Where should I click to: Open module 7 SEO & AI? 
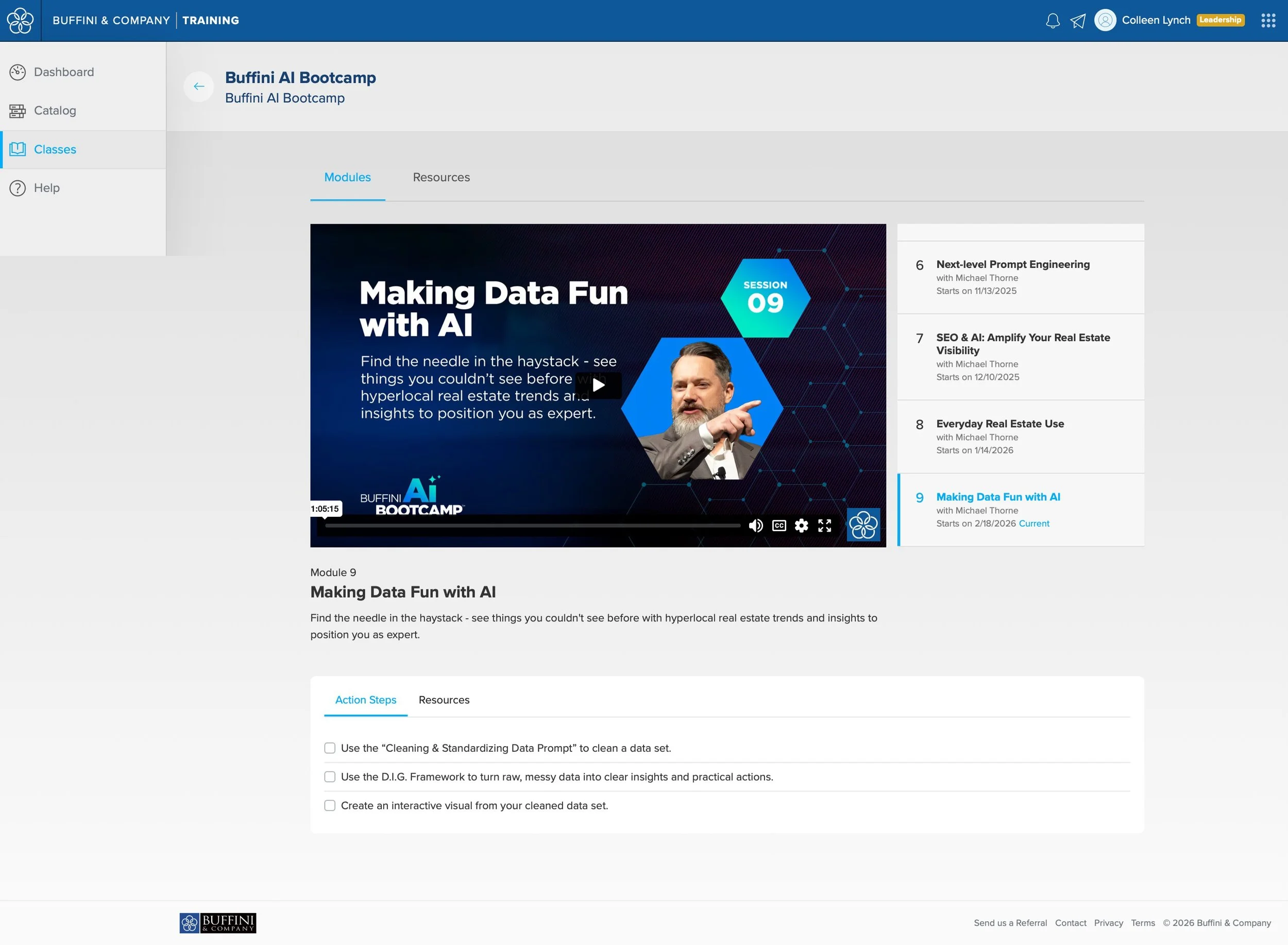(1020, 357)
